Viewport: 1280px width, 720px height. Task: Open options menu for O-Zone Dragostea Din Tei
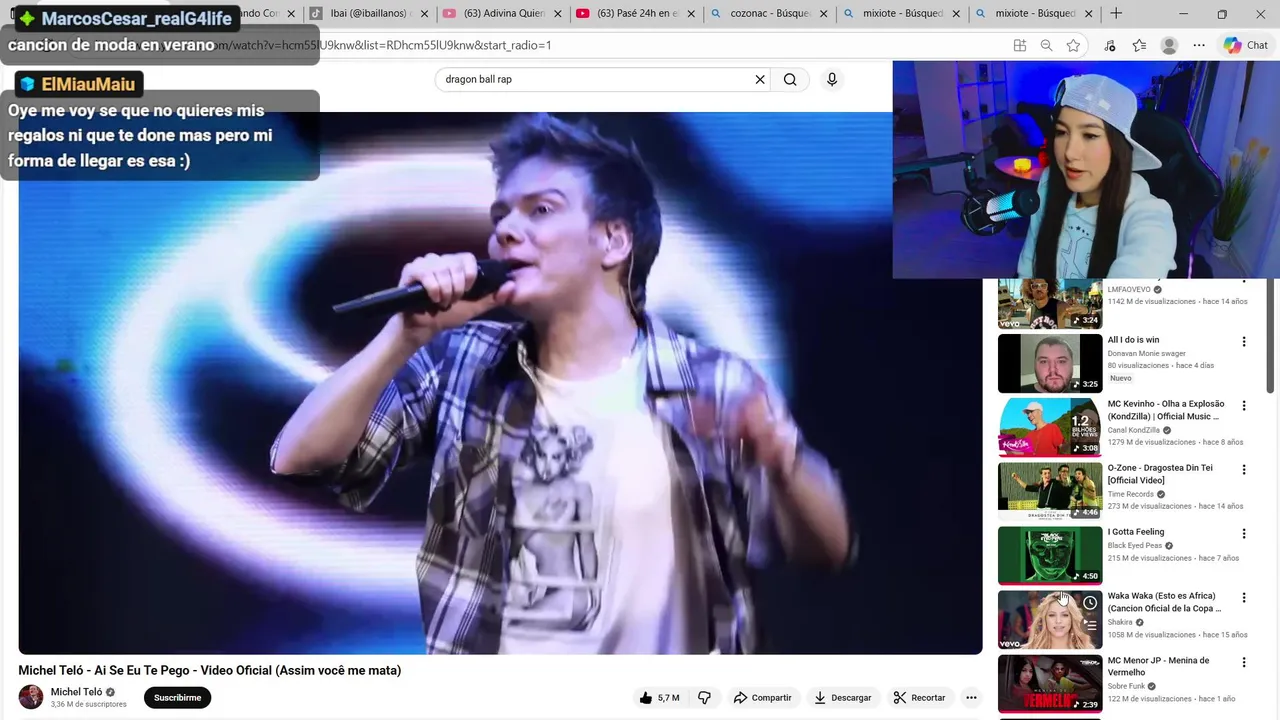1244,469
